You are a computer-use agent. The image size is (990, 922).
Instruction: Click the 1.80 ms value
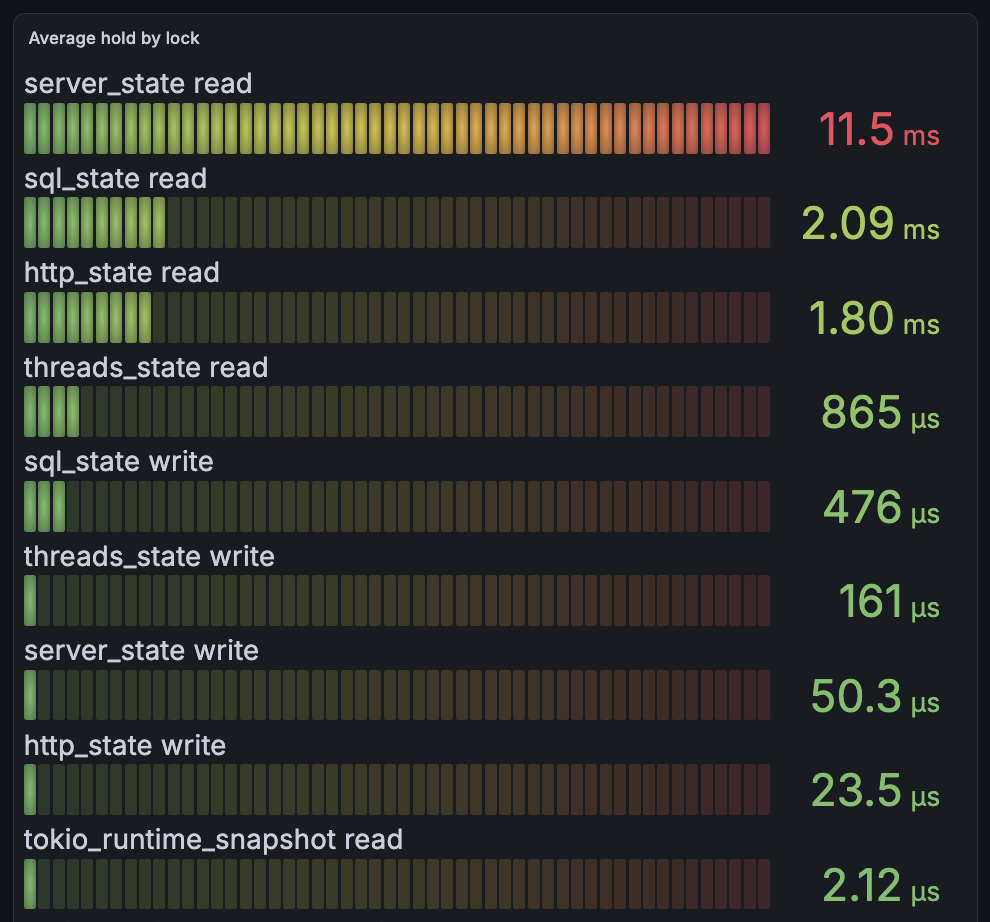click(874, 318)
